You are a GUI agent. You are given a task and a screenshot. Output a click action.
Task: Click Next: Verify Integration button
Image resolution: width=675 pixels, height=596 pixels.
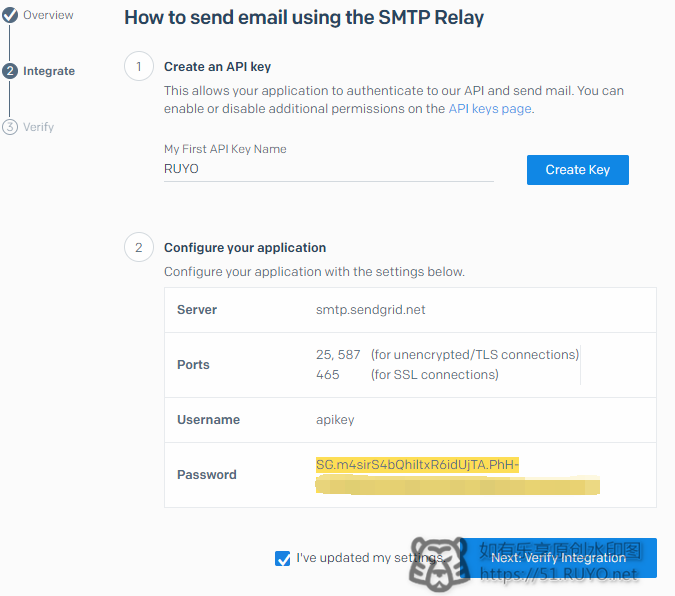558,558
